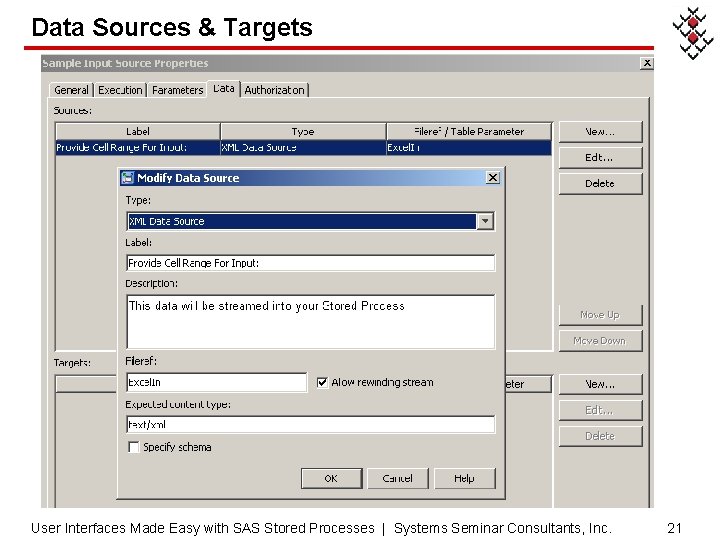This screenshot has height=540, width=720.
Task: Close the Sample Input Source Properties window
Action: point(647,63)
